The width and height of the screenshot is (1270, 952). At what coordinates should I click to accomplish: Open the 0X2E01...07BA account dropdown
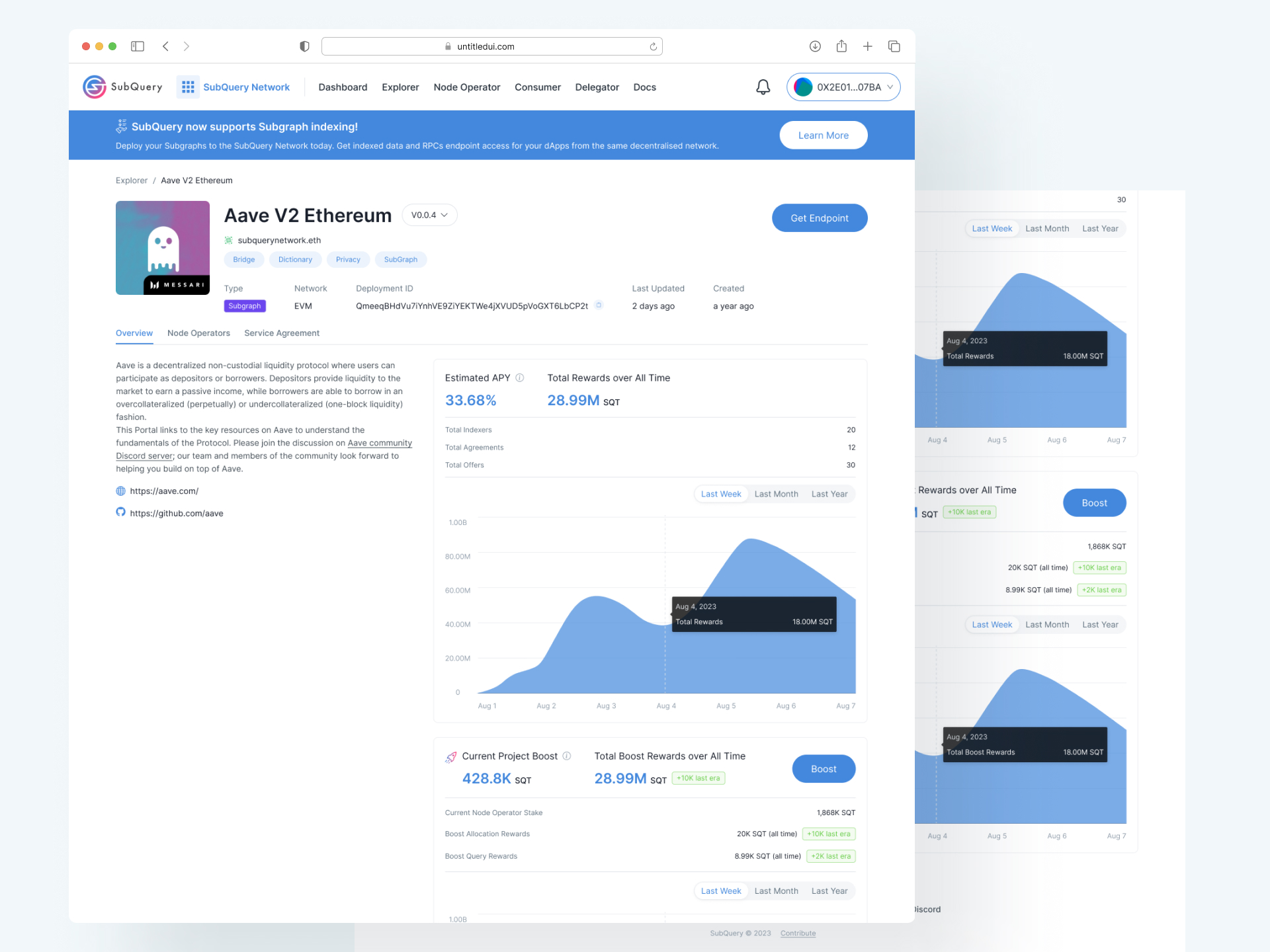pyautogui.click(x=843, y=87)
